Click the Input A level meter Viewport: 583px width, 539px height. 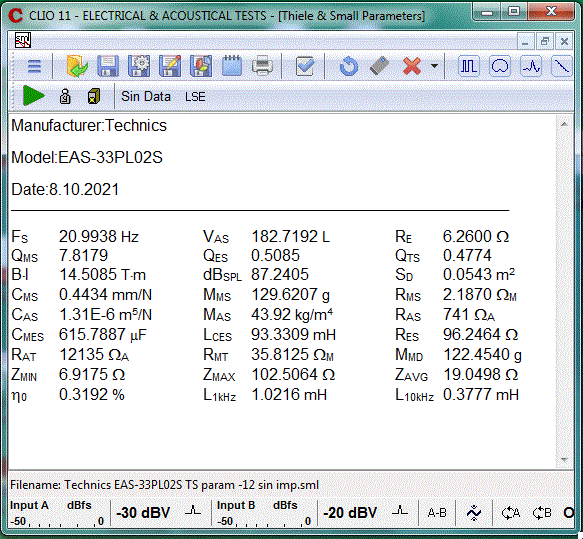[x=57, y=513]
